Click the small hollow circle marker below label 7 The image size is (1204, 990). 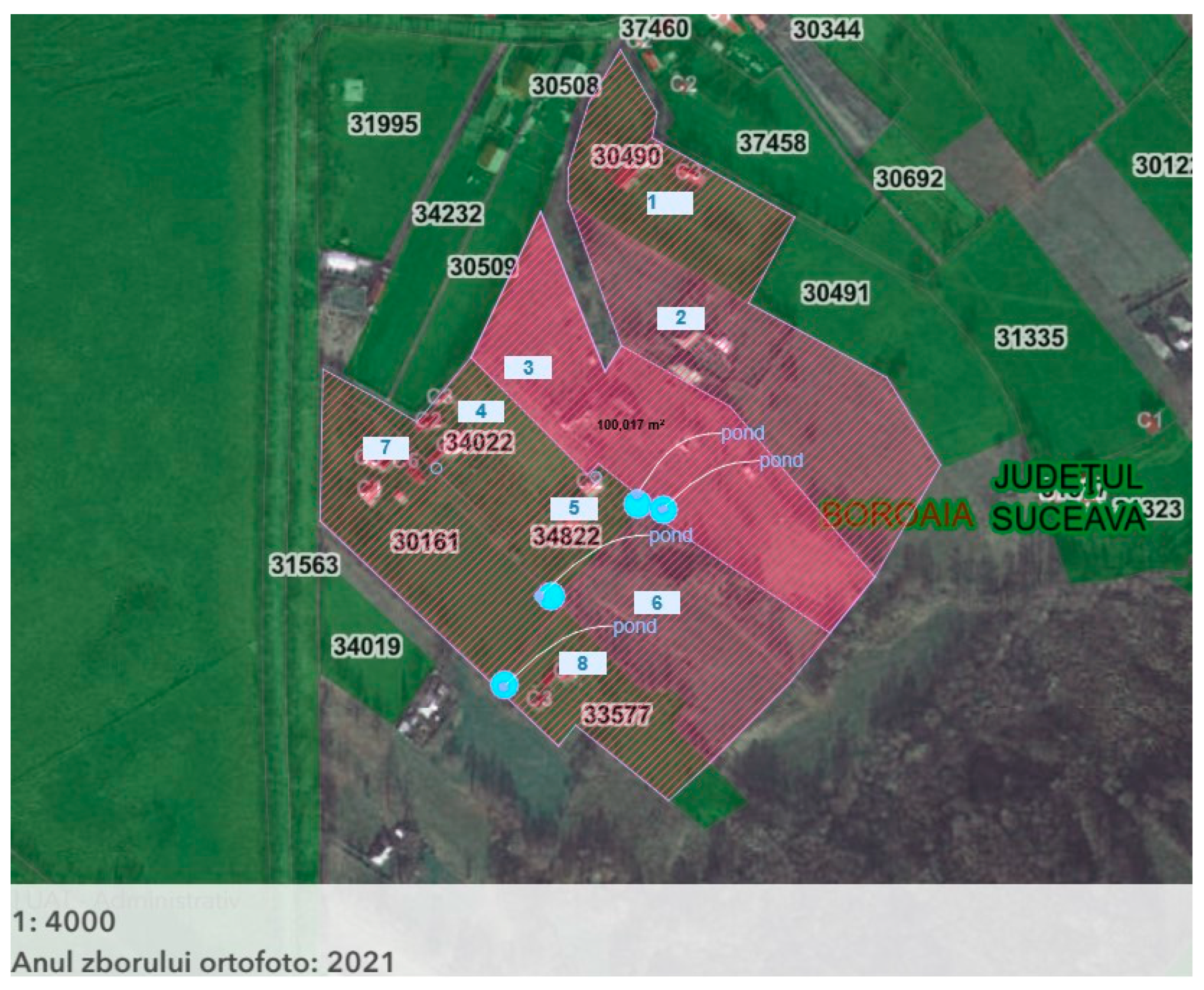pos(436,468)
